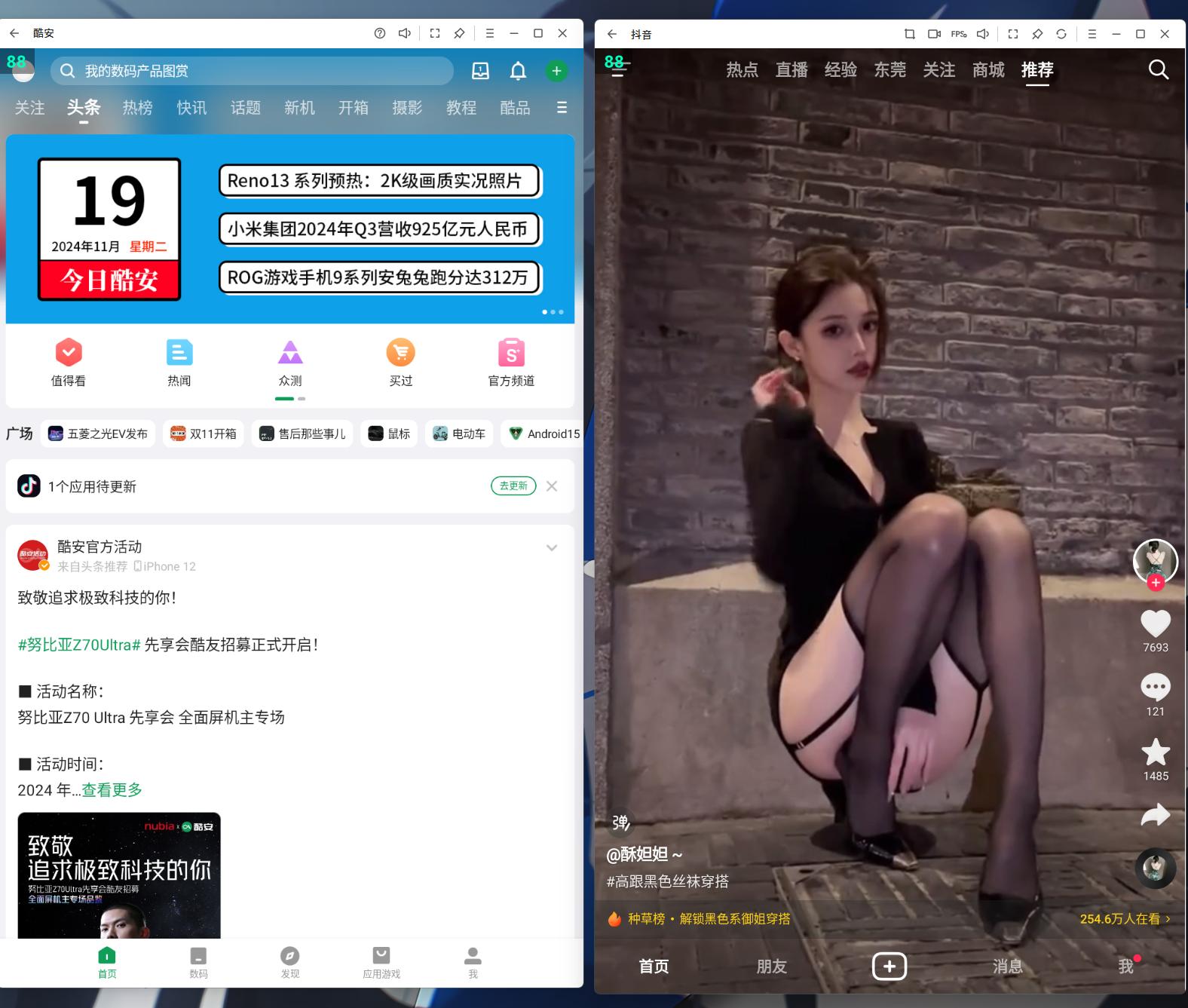Toggle the 弹 danmaku button on the video
The image size is (1188, 1008).
pos(620,822)
